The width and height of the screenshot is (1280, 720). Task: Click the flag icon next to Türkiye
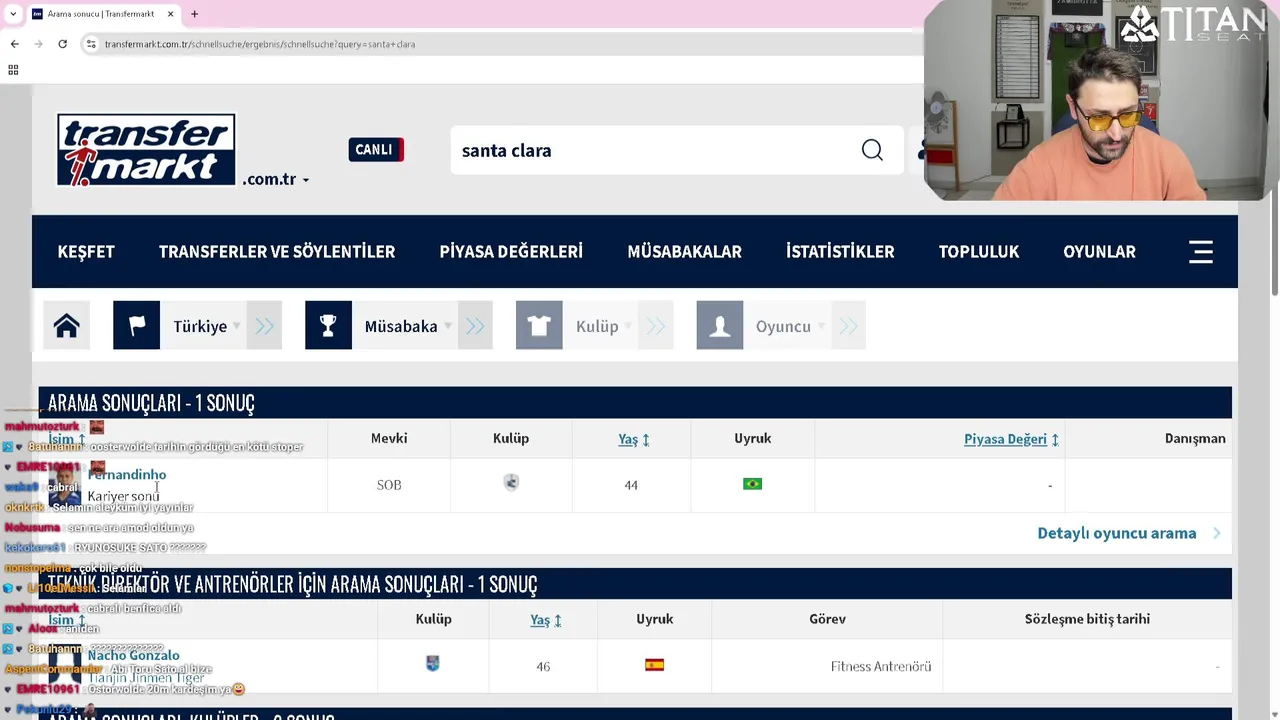click(137, 326)
